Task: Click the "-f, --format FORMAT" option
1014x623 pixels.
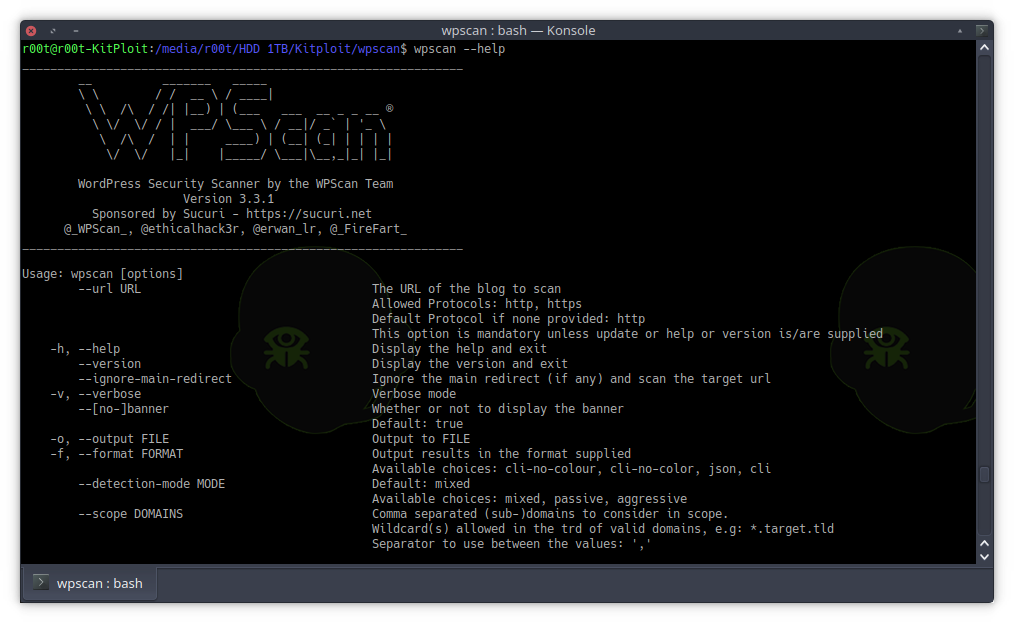Action: click(x=117, y=454)
